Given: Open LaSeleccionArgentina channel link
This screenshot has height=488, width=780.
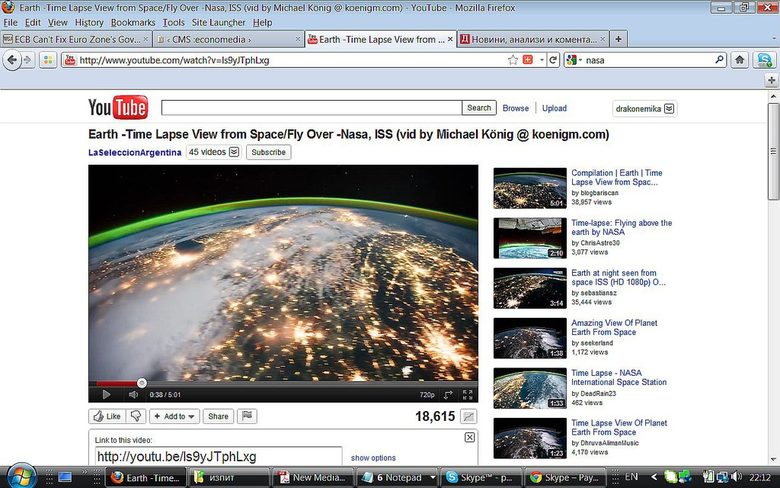Looking at the screenshot, I should pyautogui.click(x=134, y=152).
